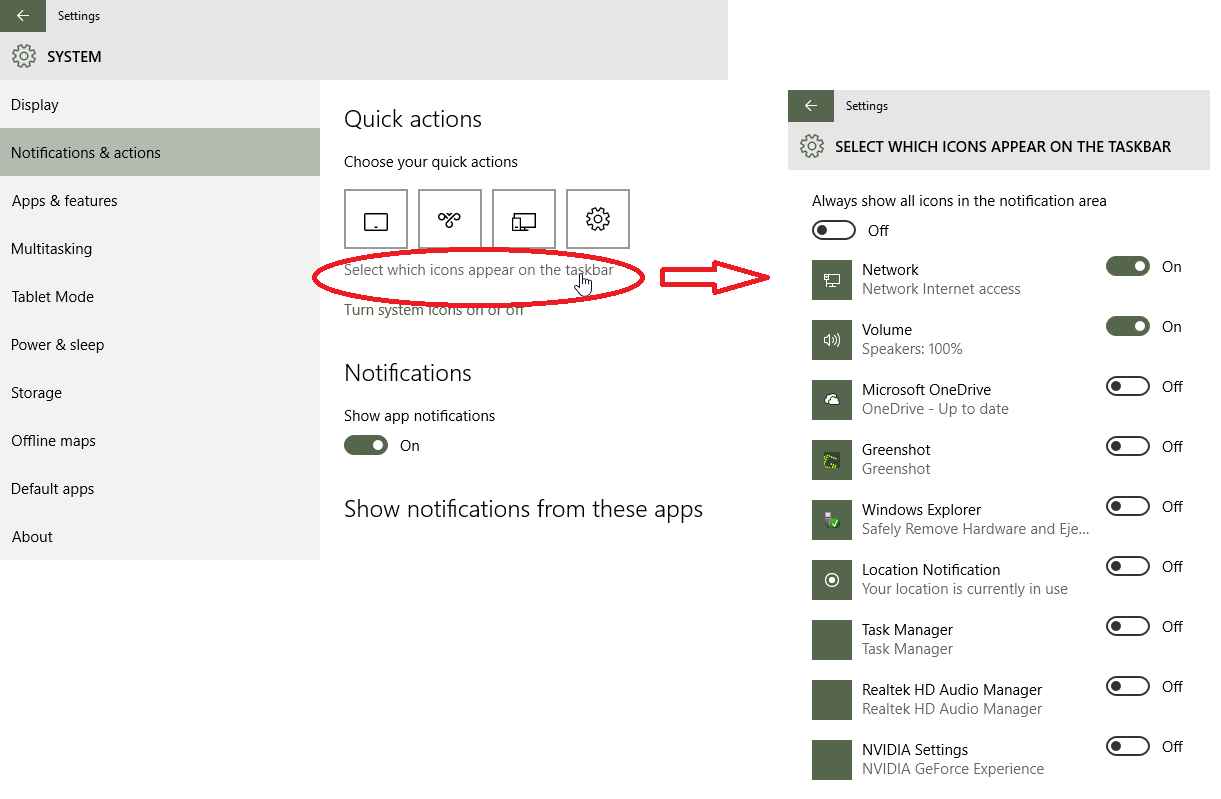This screenshot has width=1221, height=799.
Task: Click the Windows Explorer safely remove icon
Action: pyautogui.click(x=832, y=520)
